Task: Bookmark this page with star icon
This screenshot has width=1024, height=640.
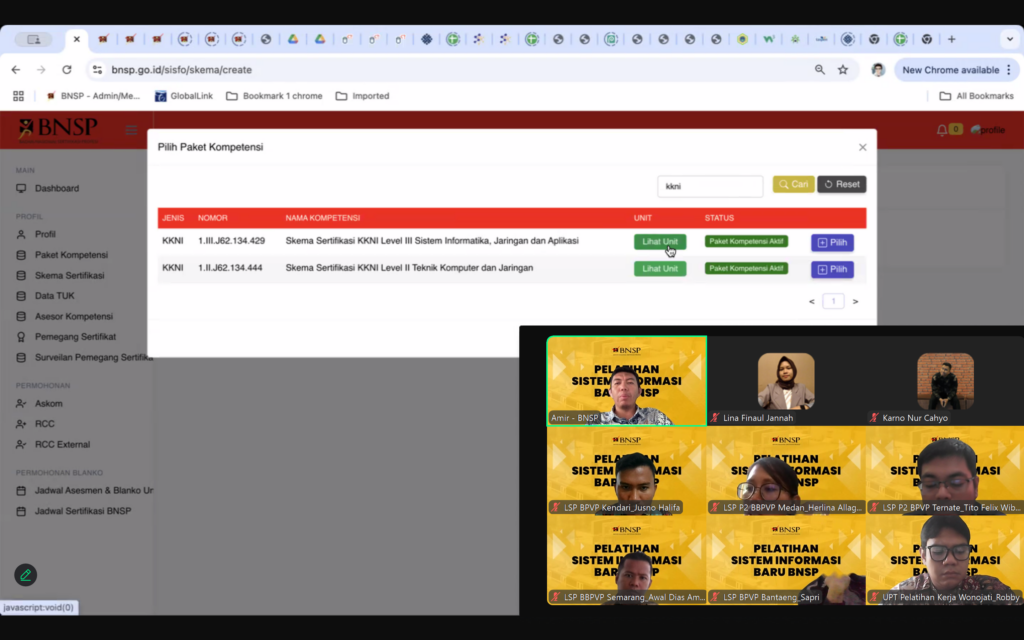Action: click(x=843, y=70)
